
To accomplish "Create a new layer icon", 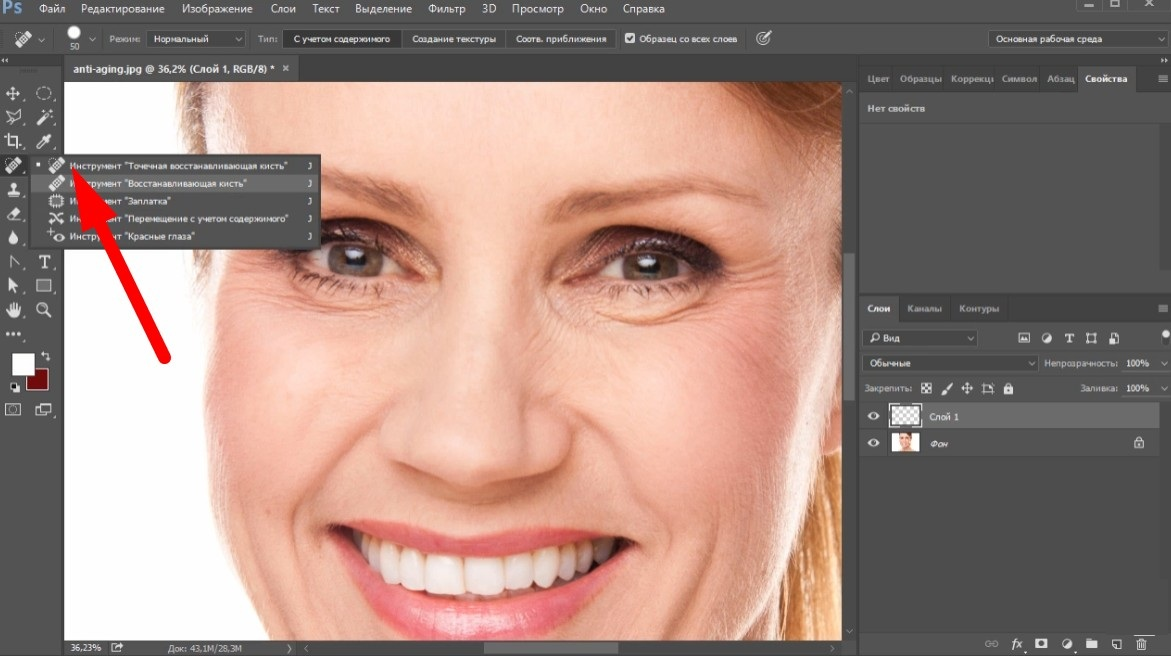I will click(1116, 643).
